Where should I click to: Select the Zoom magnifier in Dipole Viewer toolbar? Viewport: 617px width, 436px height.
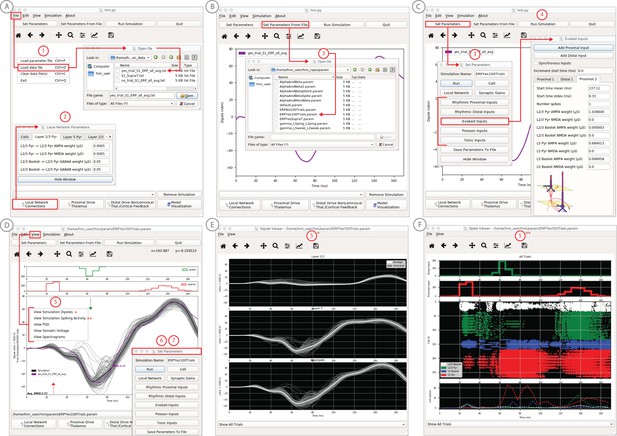[x=275, y=246]
